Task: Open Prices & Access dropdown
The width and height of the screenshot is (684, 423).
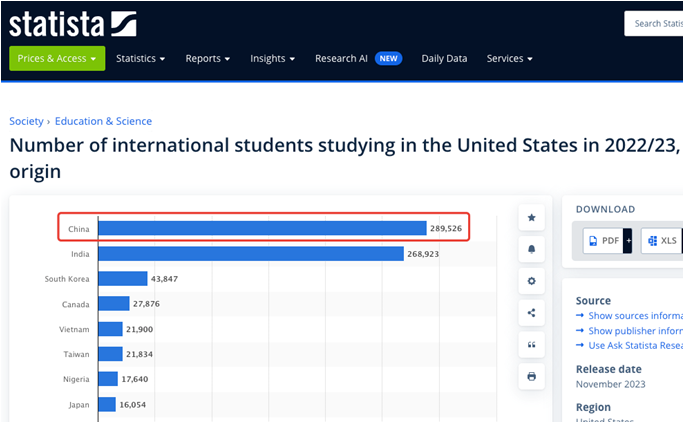Action: (x=57, y=58)
